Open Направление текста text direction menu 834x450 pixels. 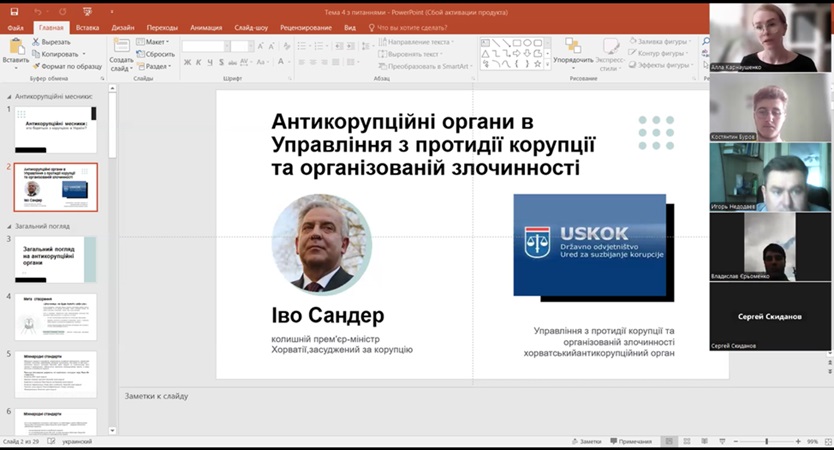click(416, 41)
